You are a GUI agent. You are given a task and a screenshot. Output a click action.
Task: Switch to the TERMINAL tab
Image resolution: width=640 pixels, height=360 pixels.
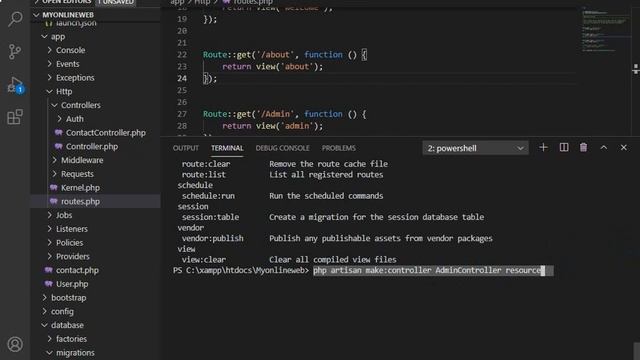click(x=227, y=148)
